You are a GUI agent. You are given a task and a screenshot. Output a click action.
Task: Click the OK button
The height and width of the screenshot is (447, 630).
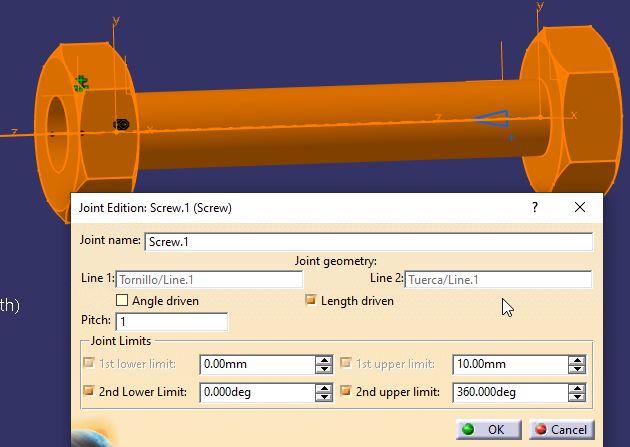pyautogui.click(x=489, y=429)
